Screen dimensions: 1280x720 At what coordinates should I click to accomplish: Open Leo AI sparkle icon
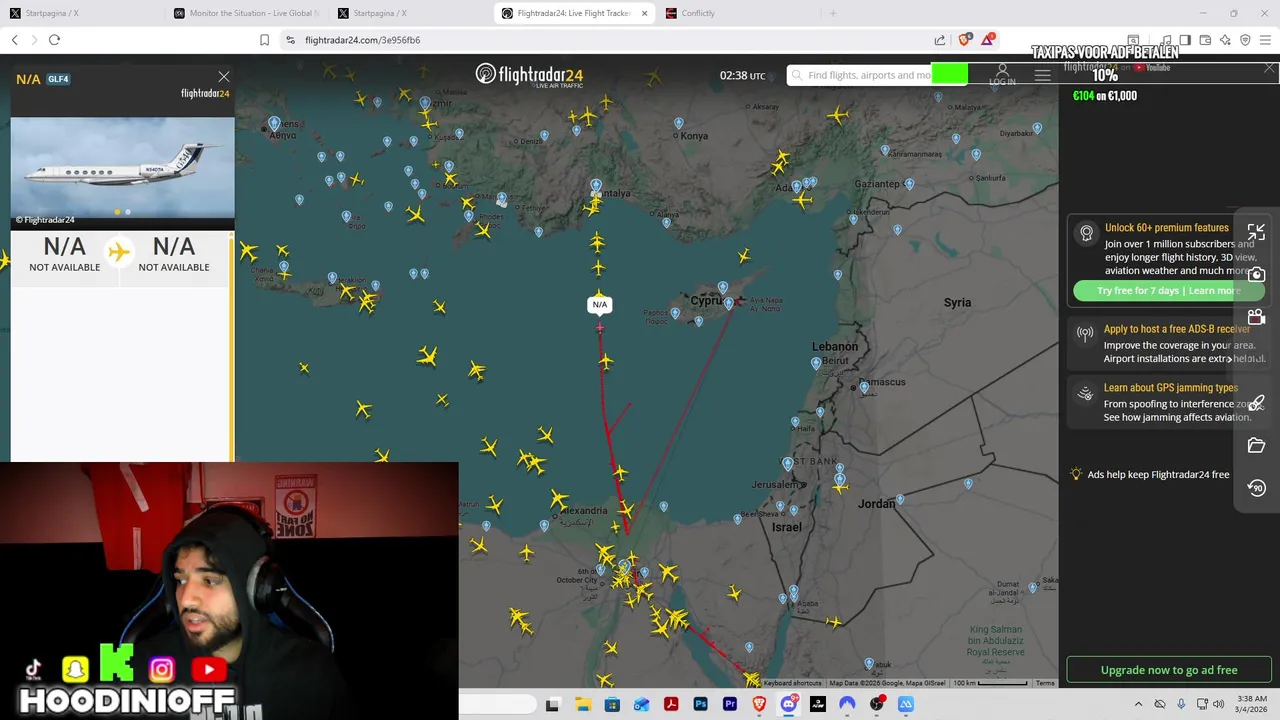pos(1225,40)
